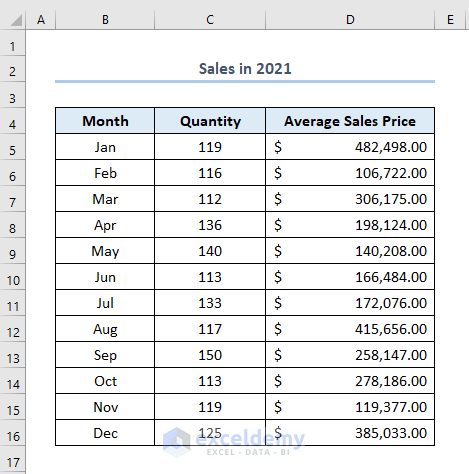This screenshot has width=469, height=474.
Task: Select column C header
Action: coord(210,20)
